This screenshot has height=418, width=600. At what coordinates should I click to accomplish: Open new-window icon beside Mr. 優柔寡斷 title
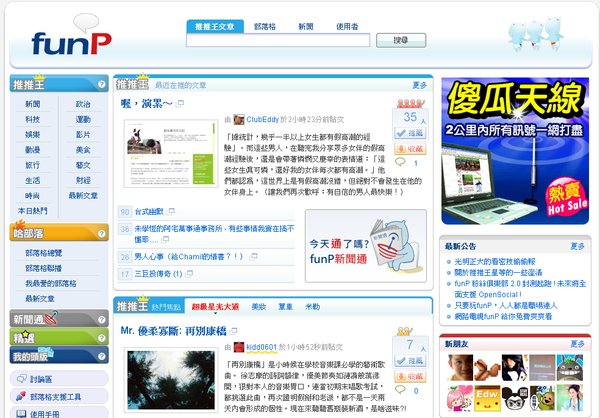(233, 331)
